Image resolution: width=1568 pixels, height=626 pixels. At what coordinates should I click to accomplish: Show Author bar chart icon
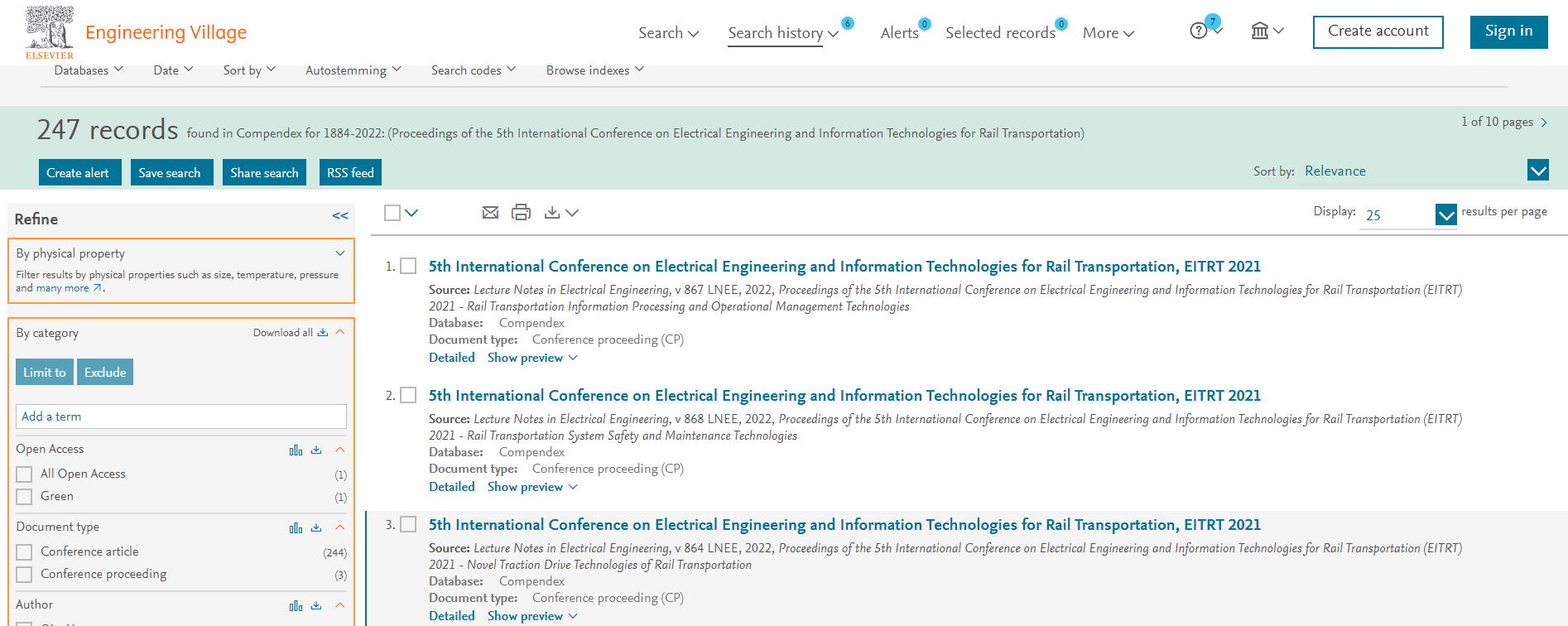point(296,605)
